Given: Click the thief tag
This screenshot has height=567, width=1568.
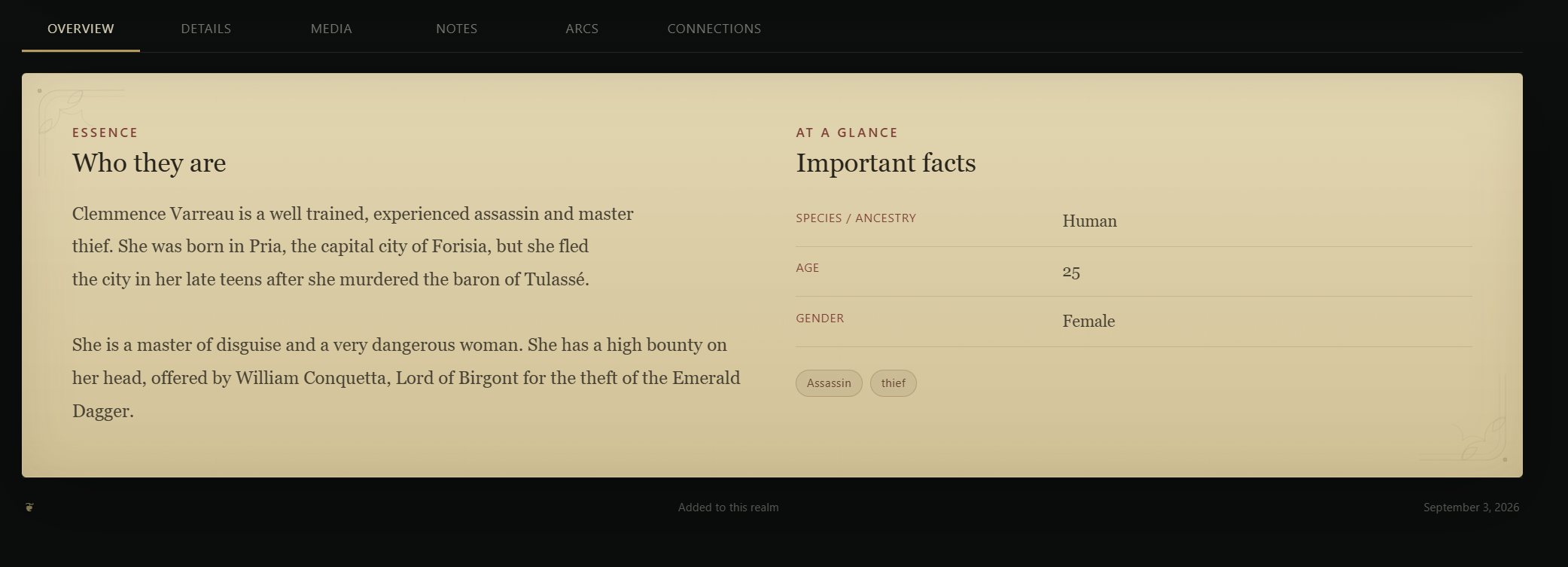Looking at the screenshot, I should pos(894,383).
